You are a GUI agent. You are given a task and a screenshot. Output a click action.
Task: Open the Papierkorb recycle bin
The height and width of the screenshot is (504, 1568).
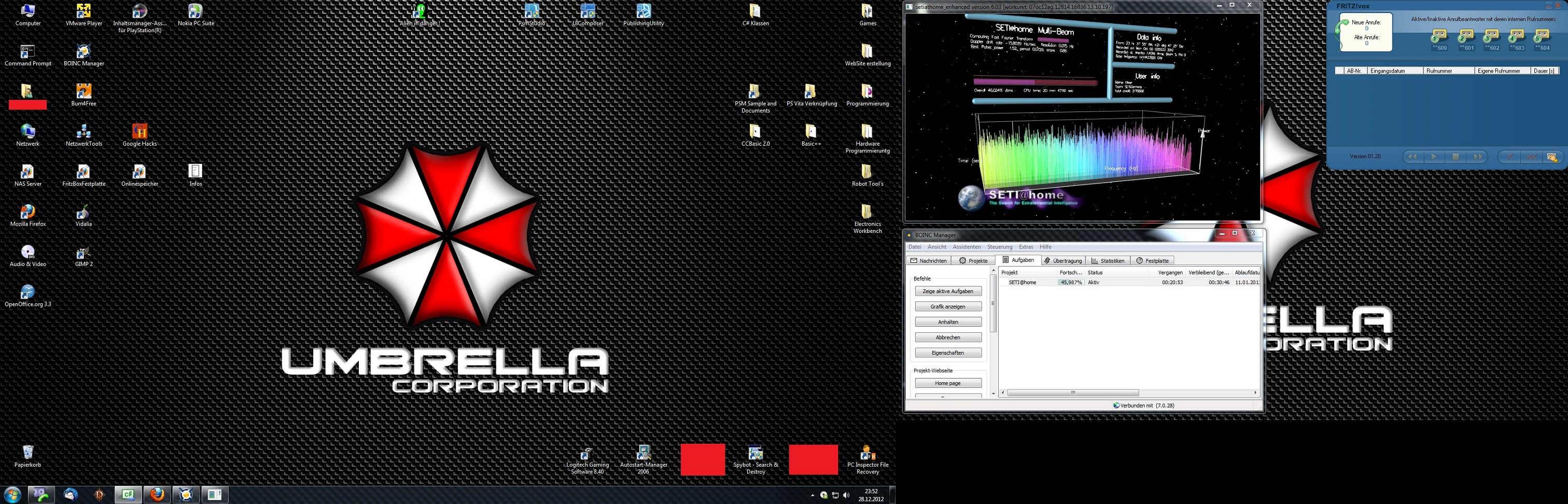(28, 456)
